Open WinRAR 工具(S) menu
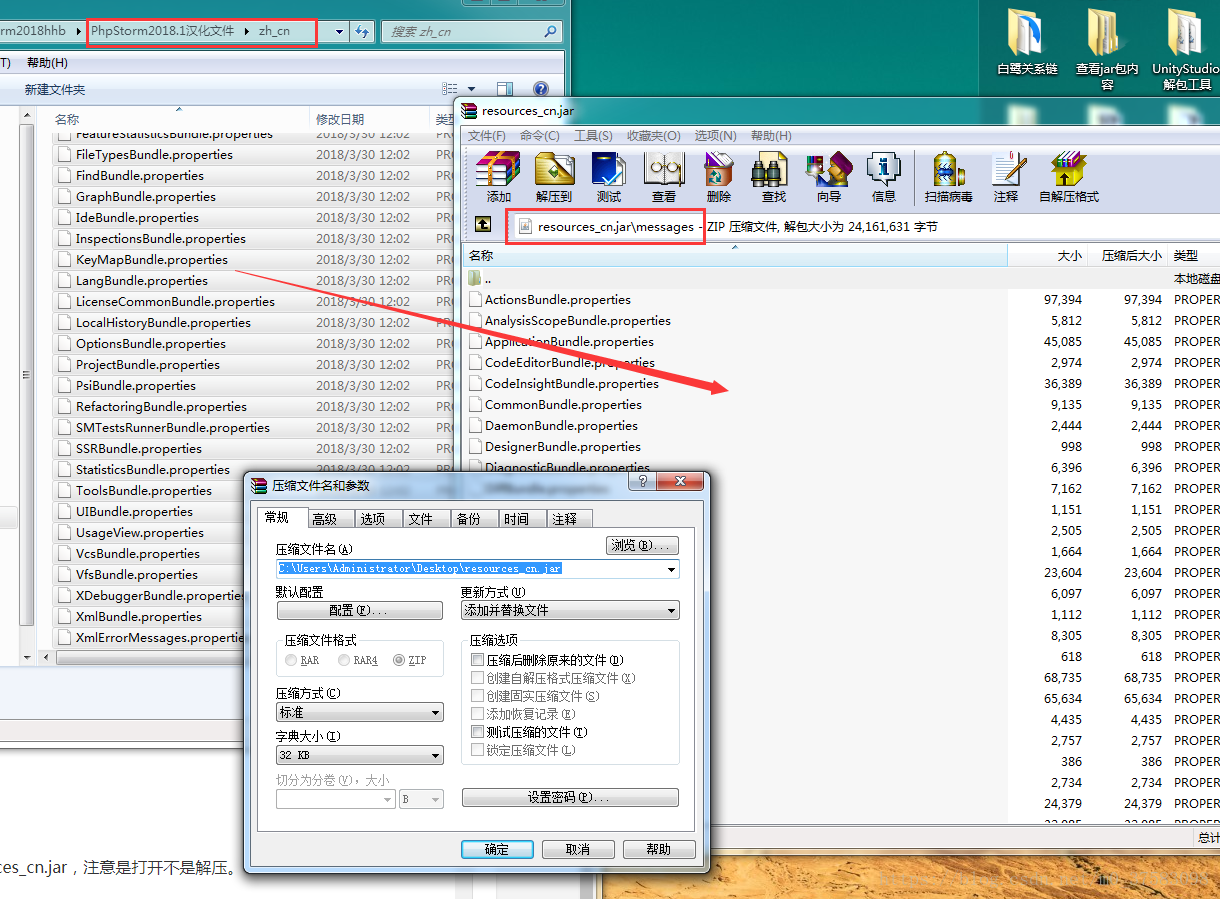The height and width of the screenshot is (899, 1220). tap(593, 135)
